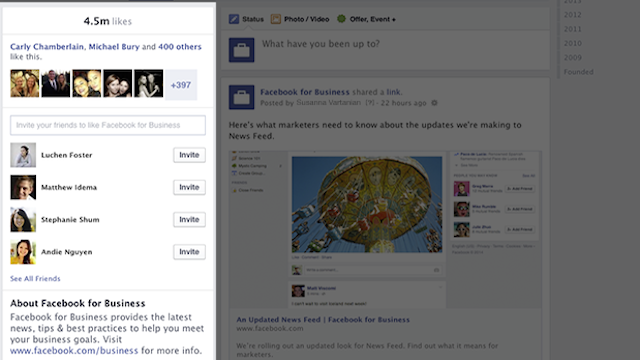Click the Status pencil icon

tap(234, 19)
